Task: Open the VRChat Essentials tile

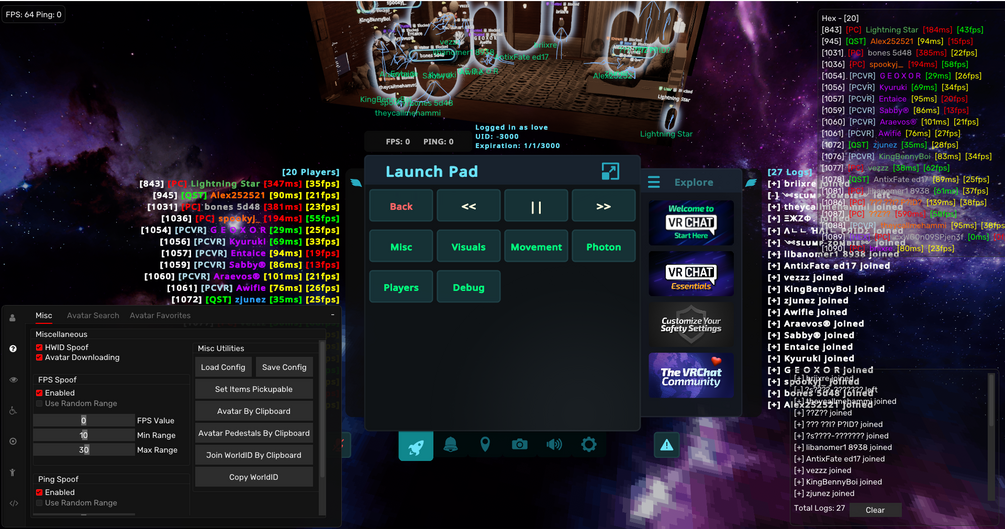Action: click(x=691, y=274)
